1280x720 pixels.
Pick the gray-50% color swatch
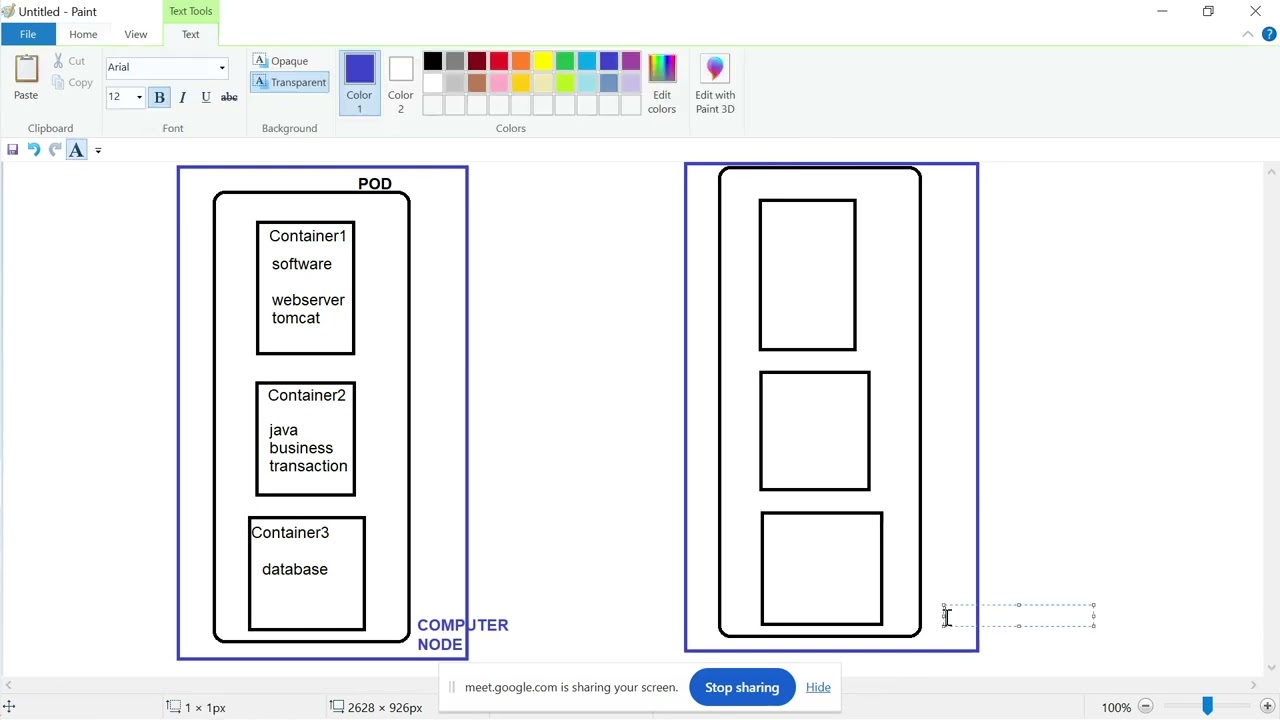point(455,62)
